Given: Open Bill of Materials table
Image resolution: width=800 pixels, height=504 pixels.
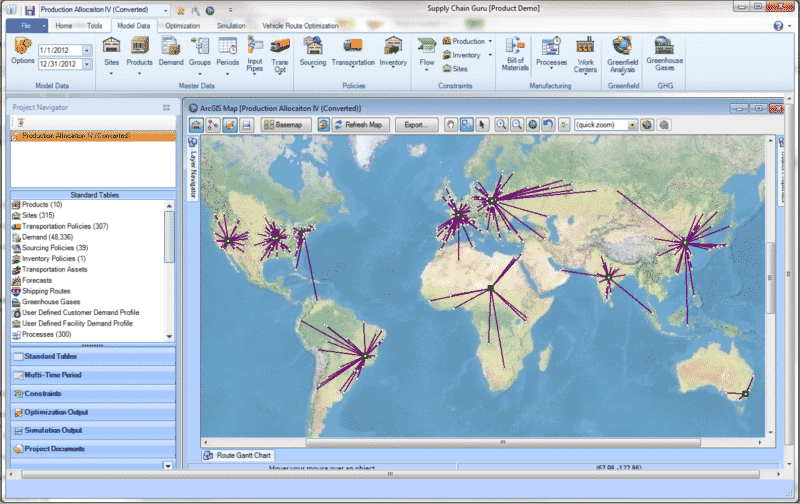Looking at the screenshot, I should point(516,52).
